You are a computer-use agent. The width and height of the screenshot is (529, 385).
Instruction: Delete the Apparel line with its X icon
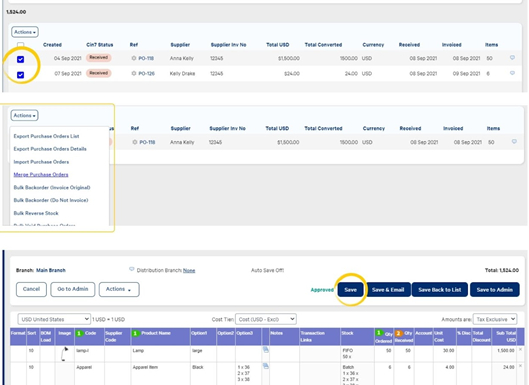(x=521, y=366)
